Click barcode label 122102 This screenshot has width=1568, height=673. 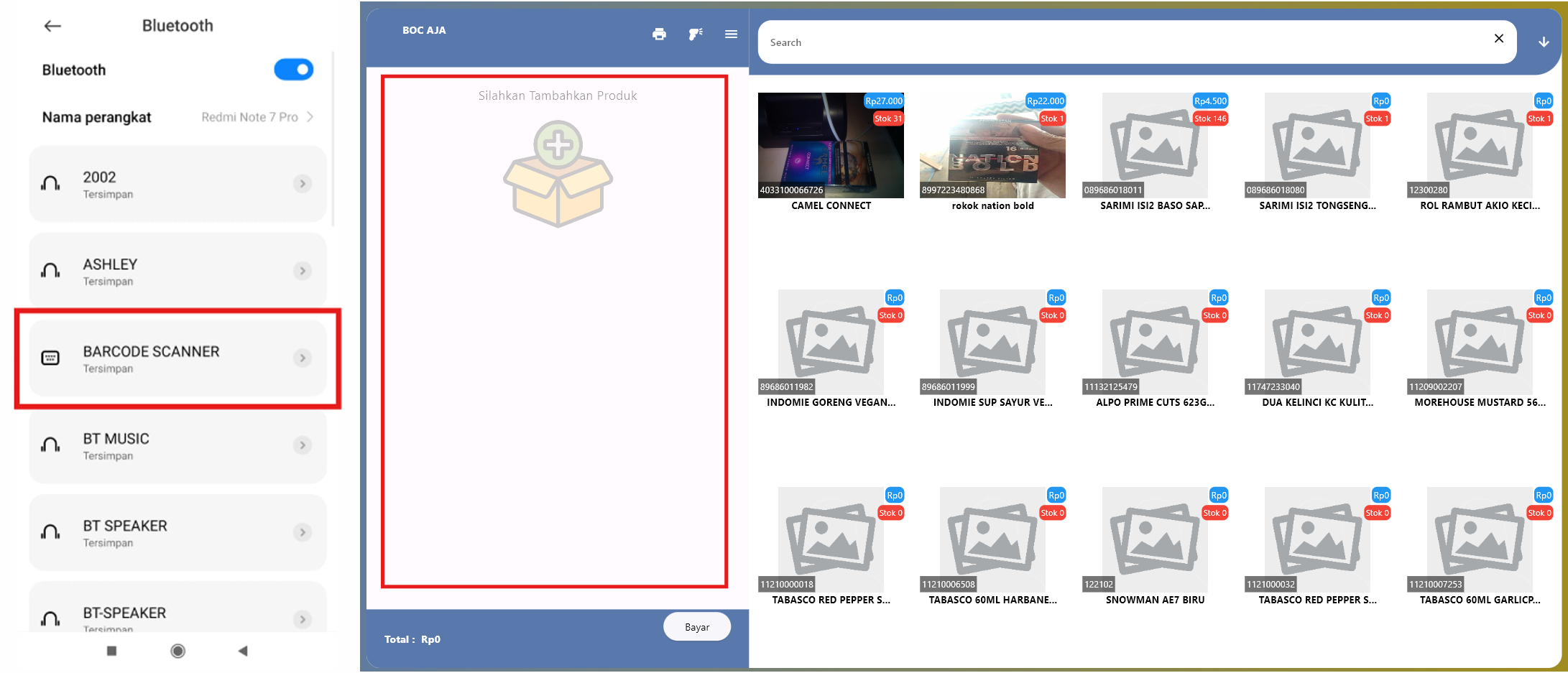click(x=1098, y=585)
